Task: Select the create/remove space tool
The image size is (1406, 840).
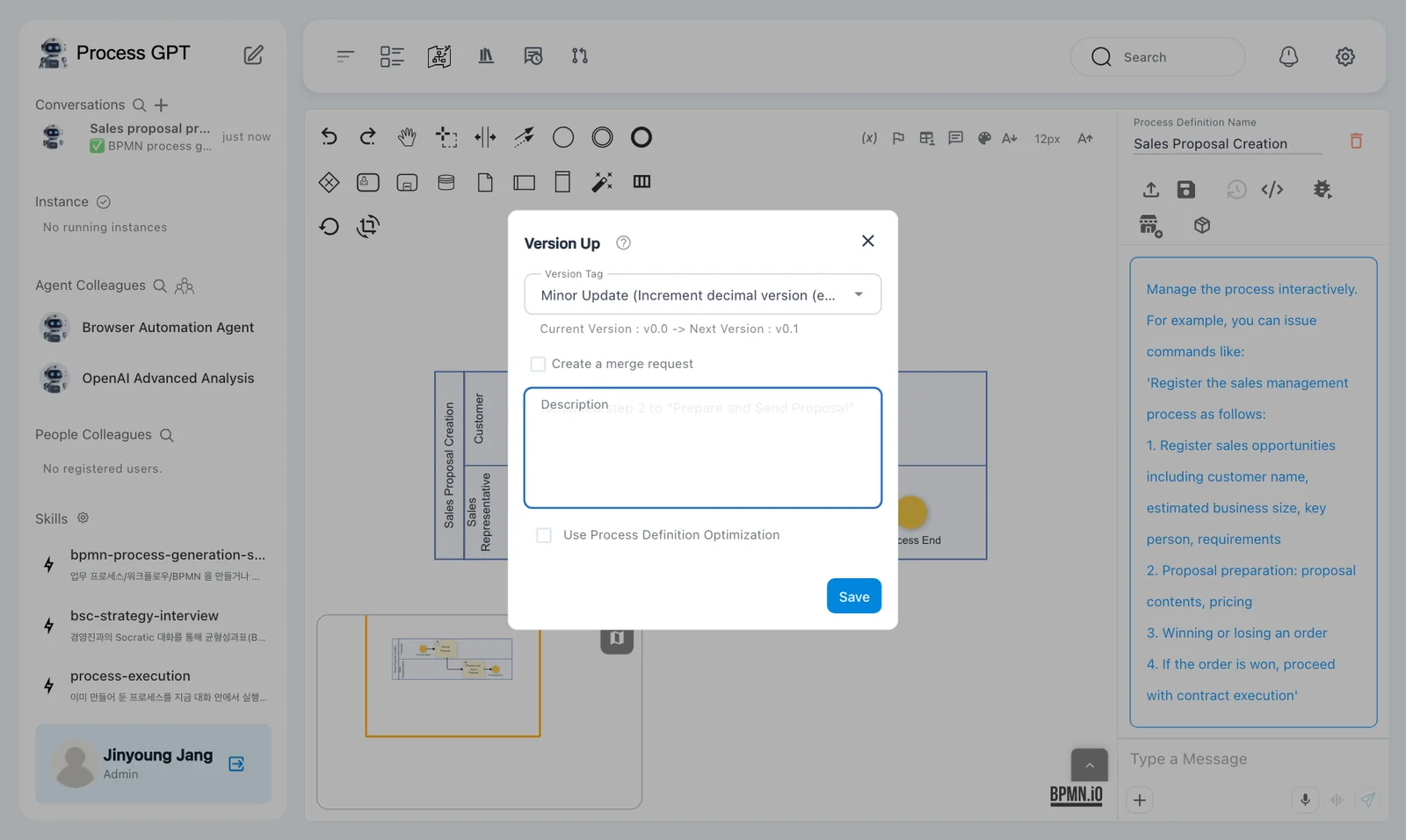Action: [485, 137]
